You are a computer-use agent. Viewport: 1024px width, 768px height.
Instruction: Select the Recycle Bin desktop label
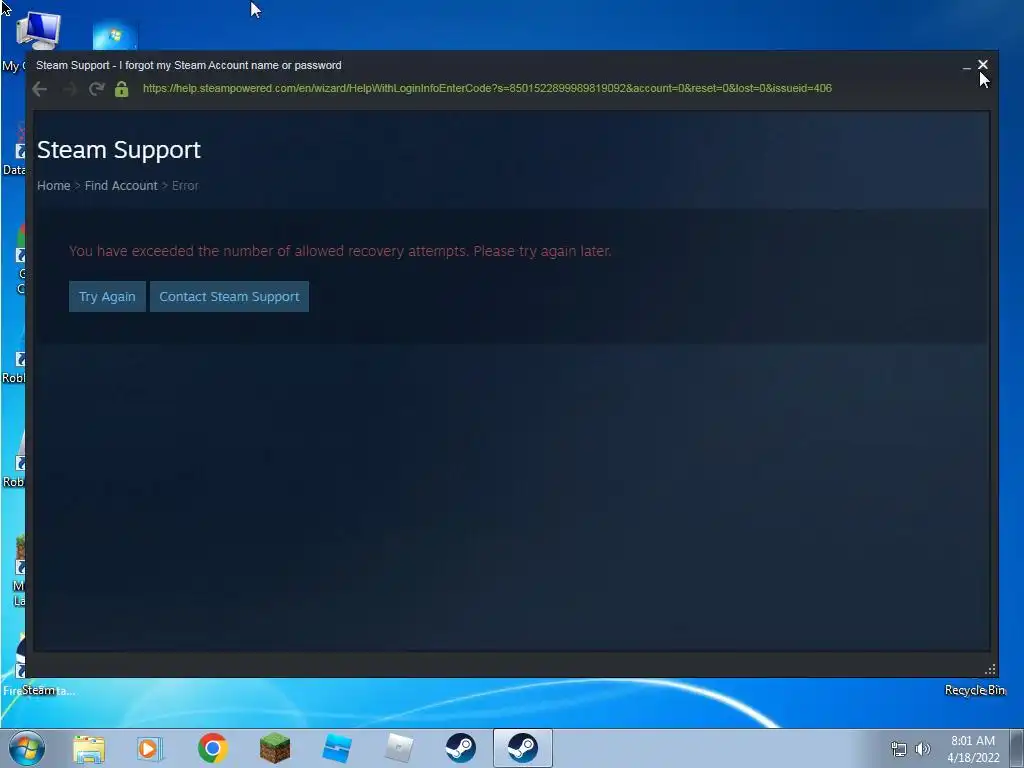tap(975, 690)
